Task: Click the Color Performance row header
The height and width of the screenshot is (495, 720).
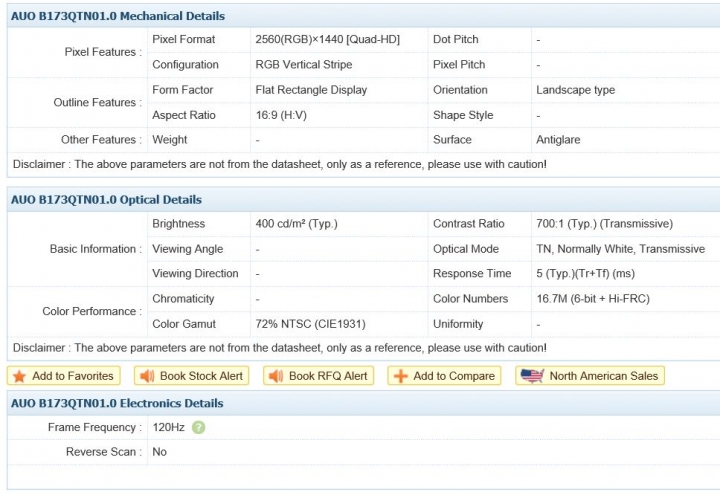Action: point(92,311)
